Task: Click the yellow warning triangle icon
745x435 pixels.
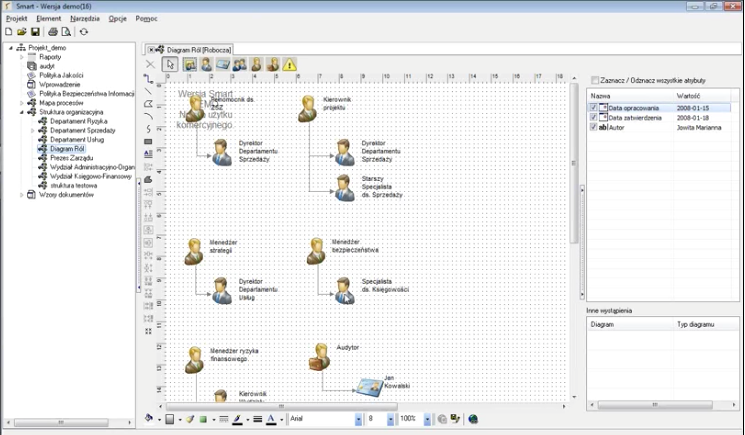Action: click(x=289, y=65)
